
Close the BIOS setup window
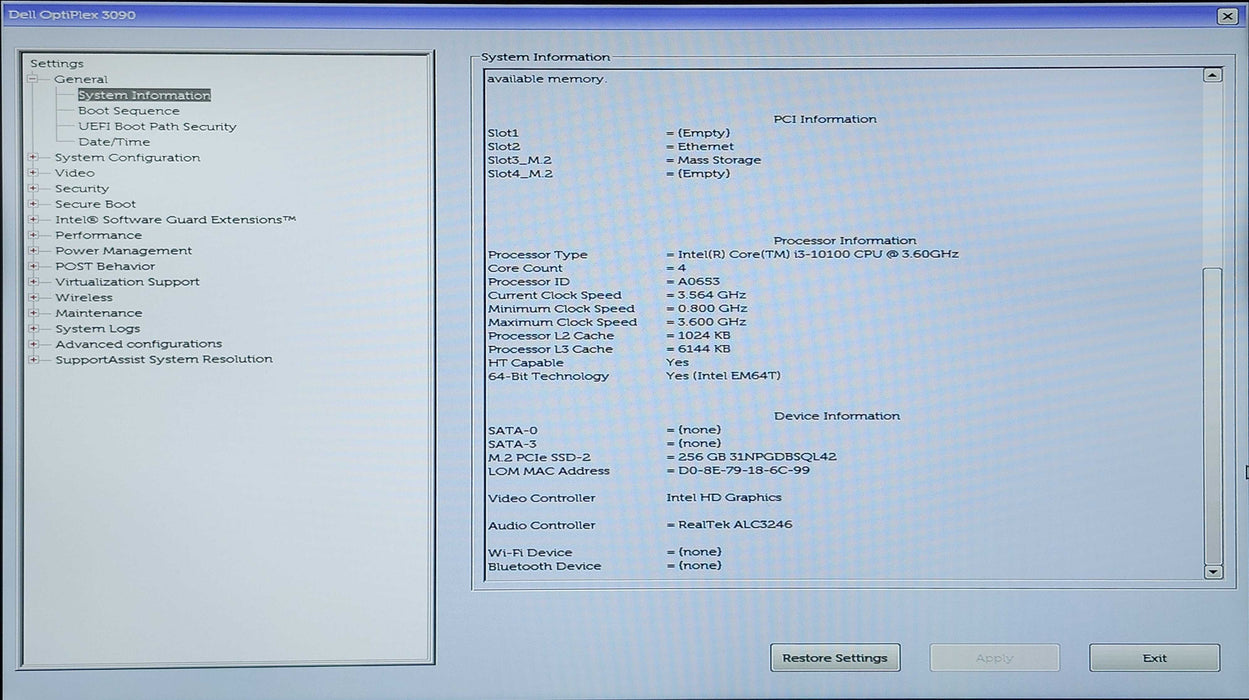(x=1227, y=16)
